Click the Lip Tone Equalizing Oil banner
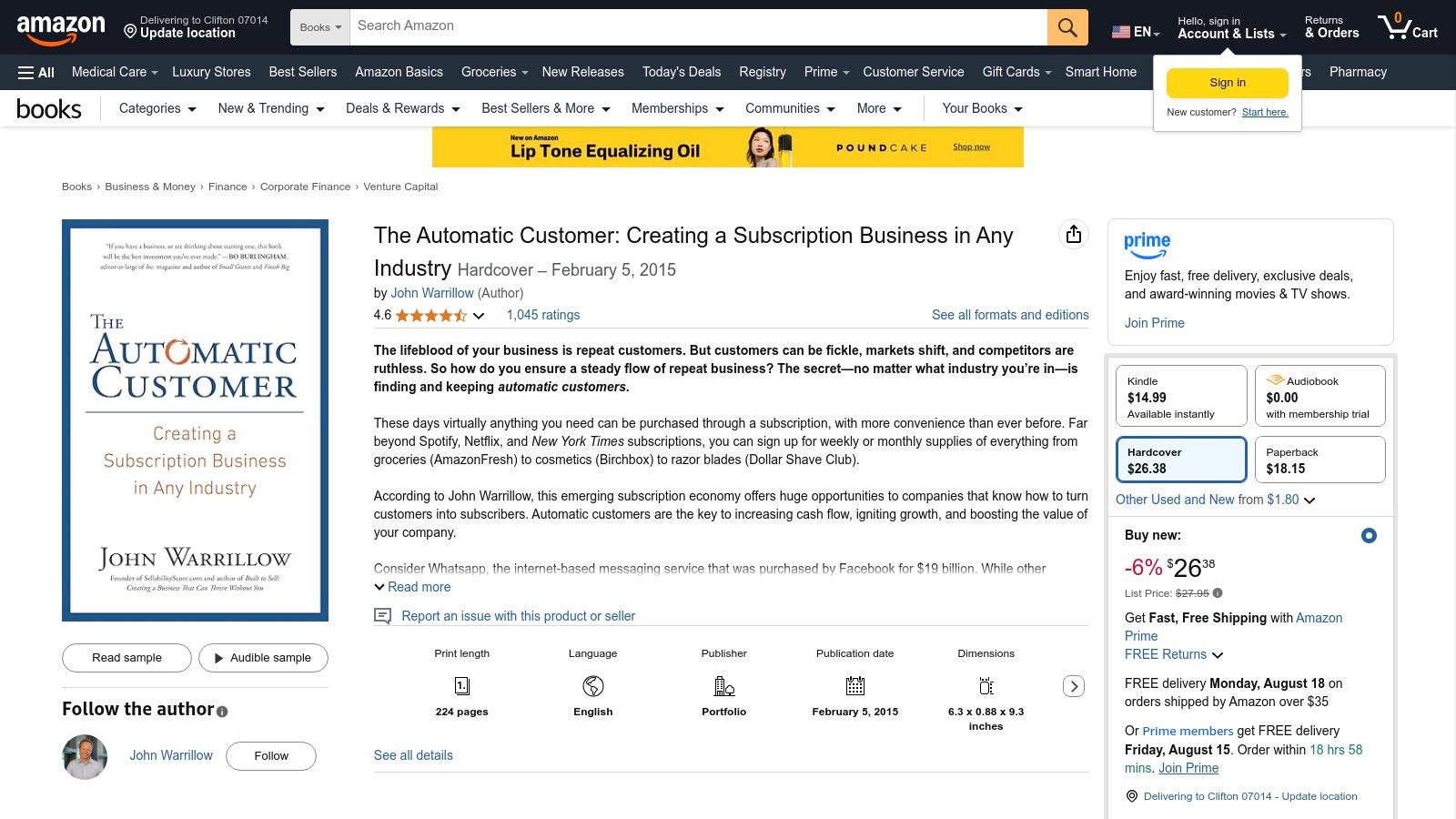This screenshot has width=1456, height=819. pyautogui.click(x=728, y=147)
